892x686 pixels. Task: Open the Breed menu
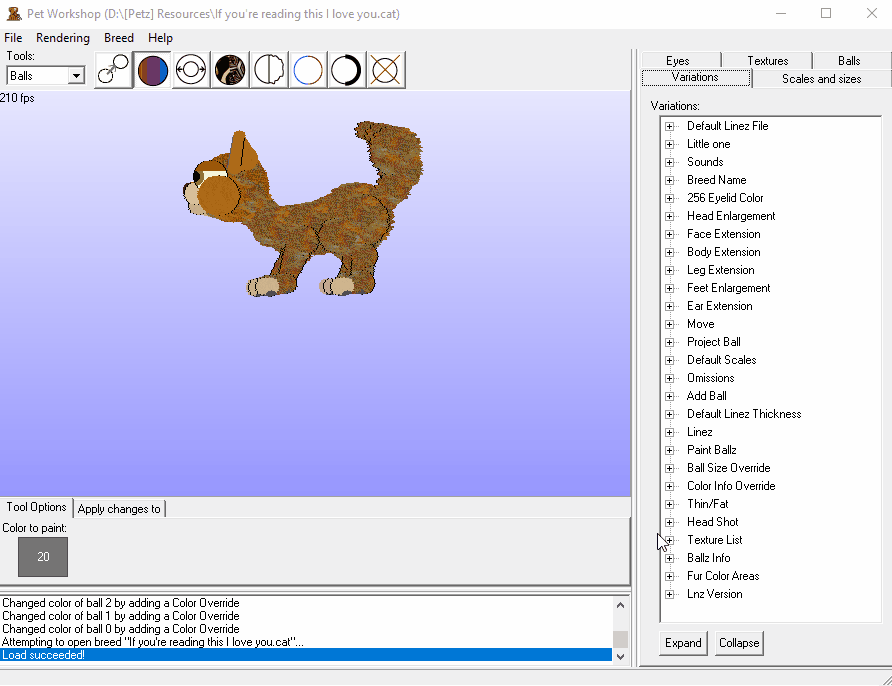(x=118, y=38)
